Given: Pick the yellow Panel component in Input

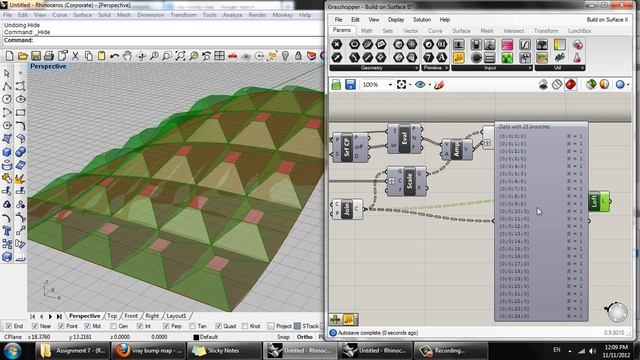Looking at the screenshot, I should (x=459, y=58).
